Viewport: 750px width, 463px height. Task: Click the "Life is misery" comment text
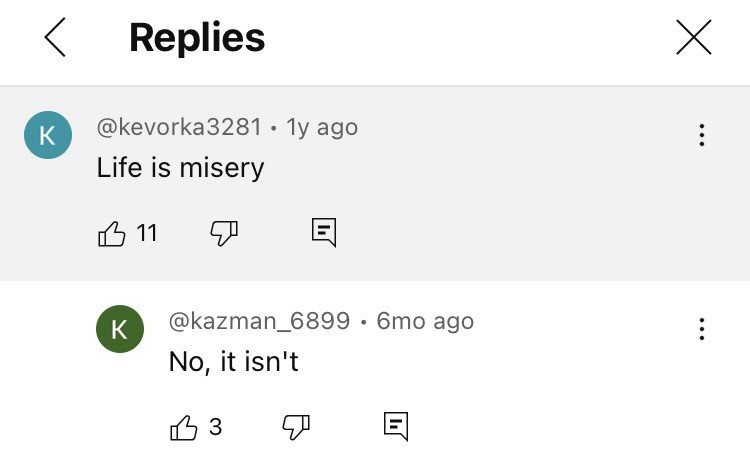180,167
